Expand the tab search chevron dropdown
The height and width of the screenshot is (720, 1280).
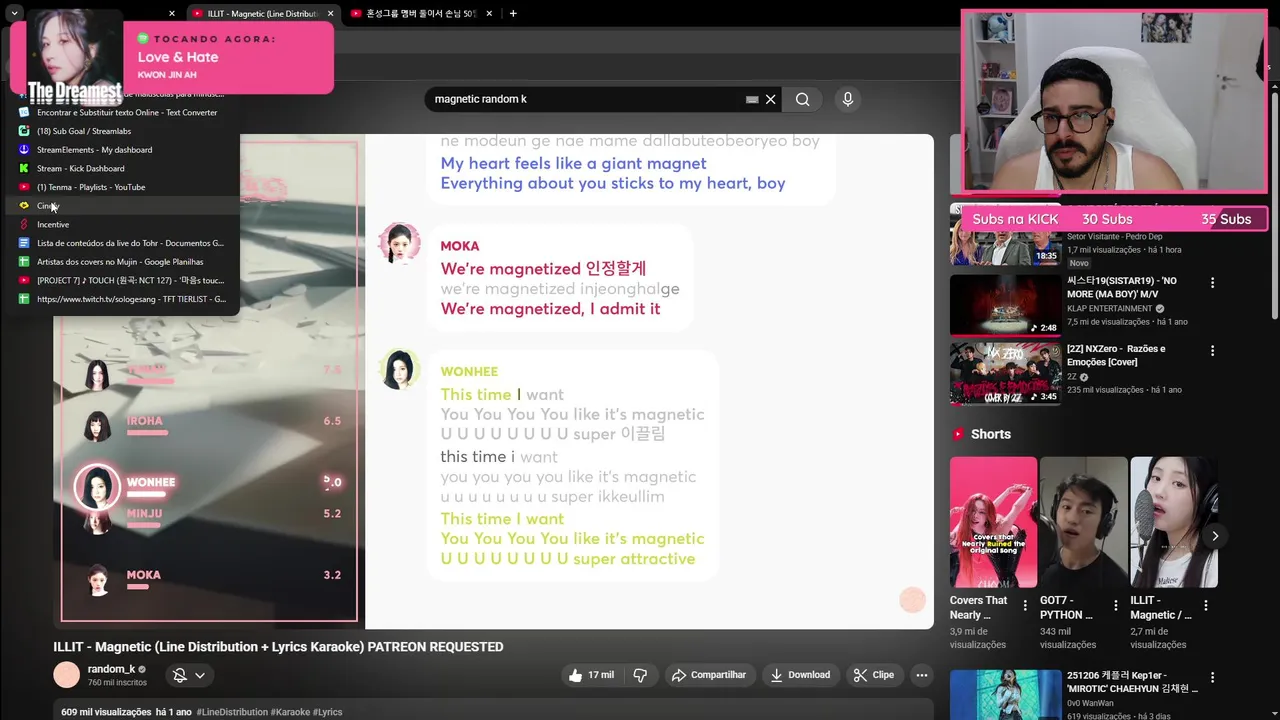(14, 13)
